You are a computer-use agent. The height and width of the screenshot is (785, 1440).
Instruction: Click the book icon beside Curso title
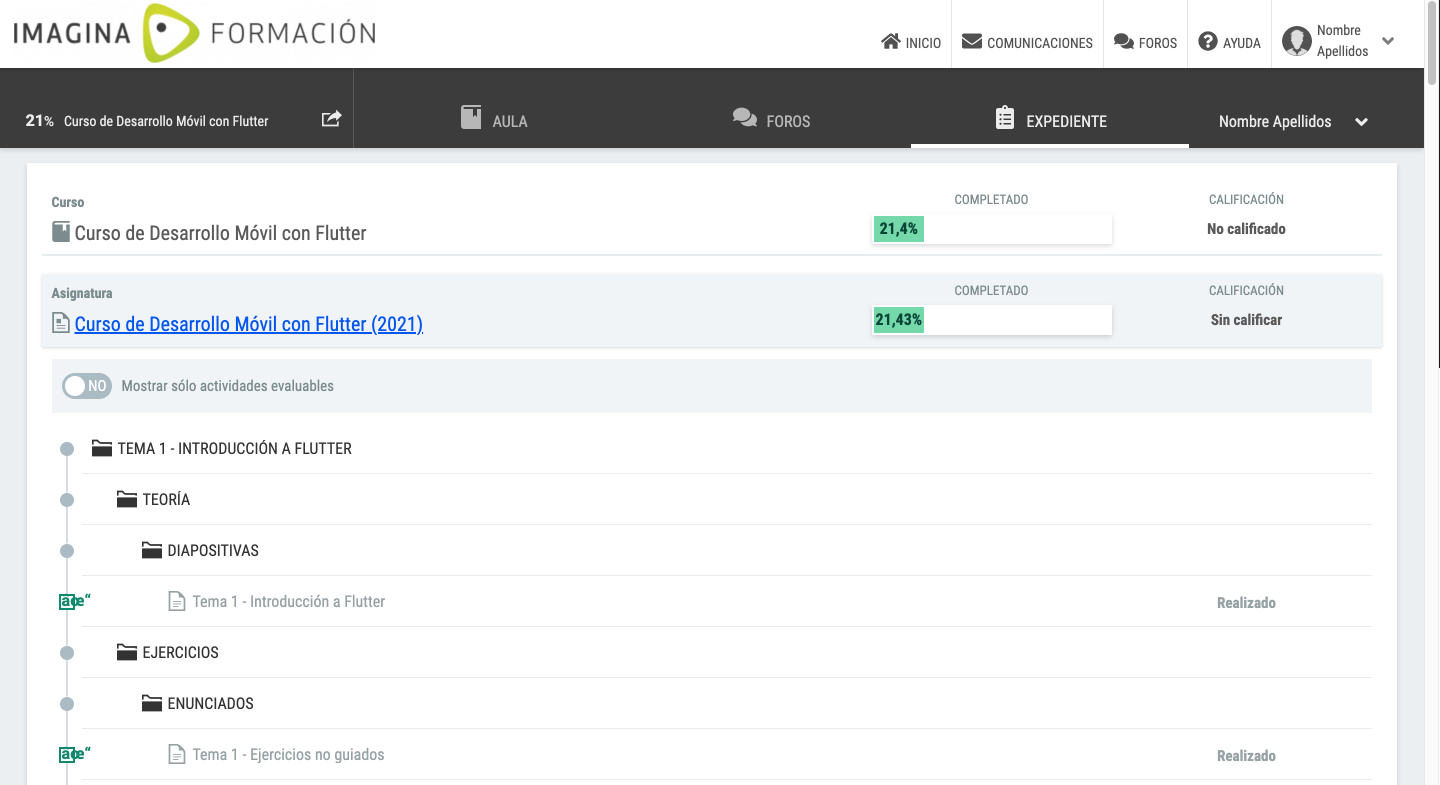coord(61,233)
